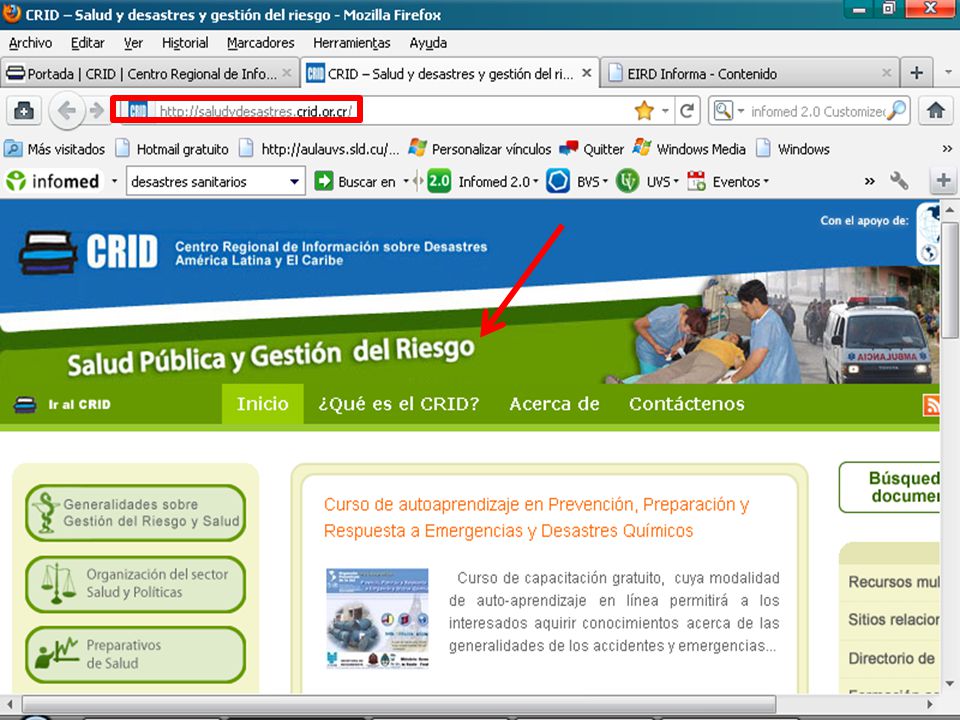The image size is (960, 720).
Task: Open the Eventos calendar icon
Action: pyautogui.click(x=697, y=181)
